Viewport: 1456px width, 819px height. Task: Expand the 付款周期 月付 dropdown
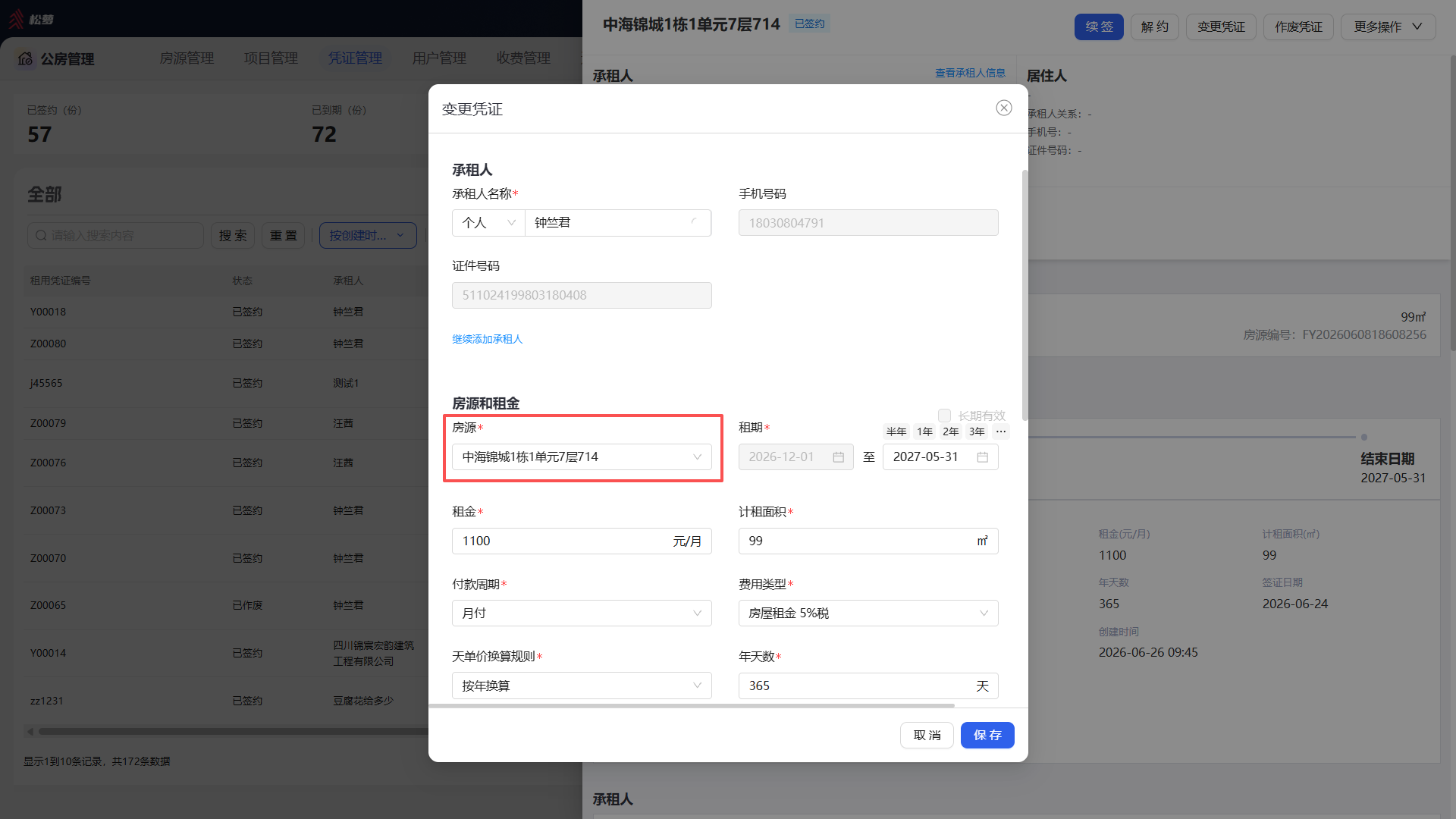tap(582, 613)
